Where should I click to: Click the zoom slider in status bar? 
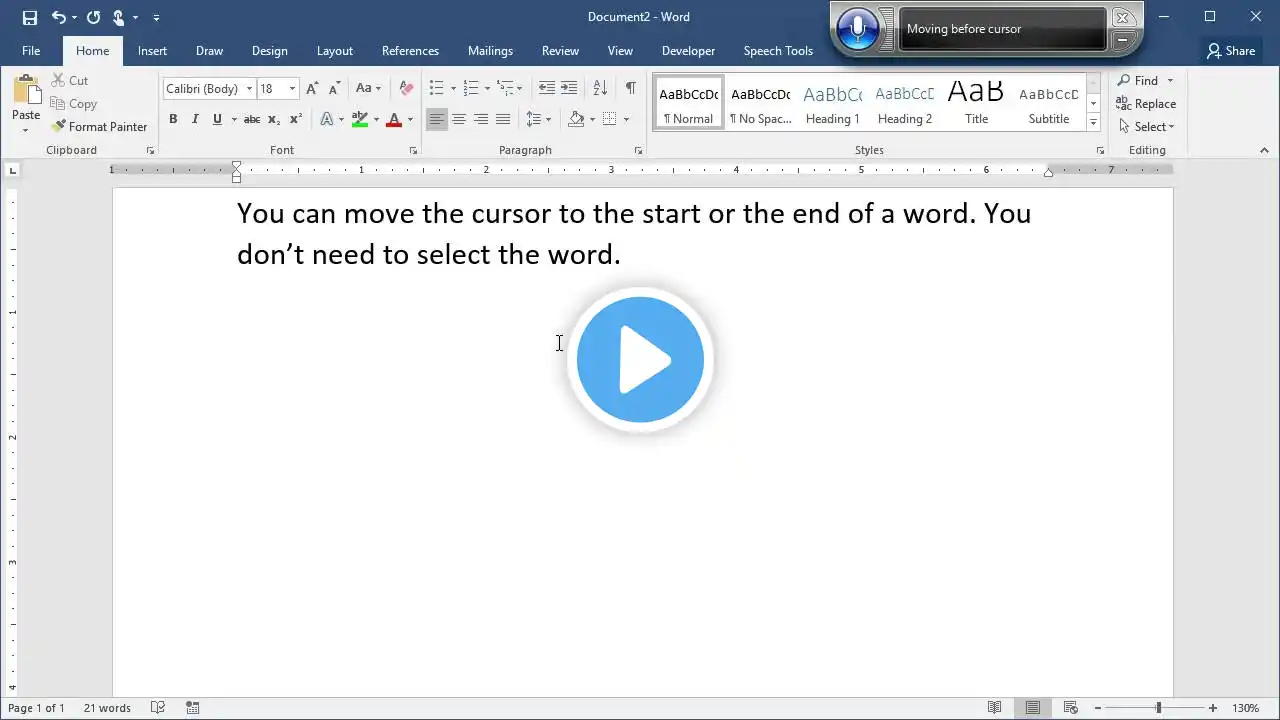point(1158,708)
